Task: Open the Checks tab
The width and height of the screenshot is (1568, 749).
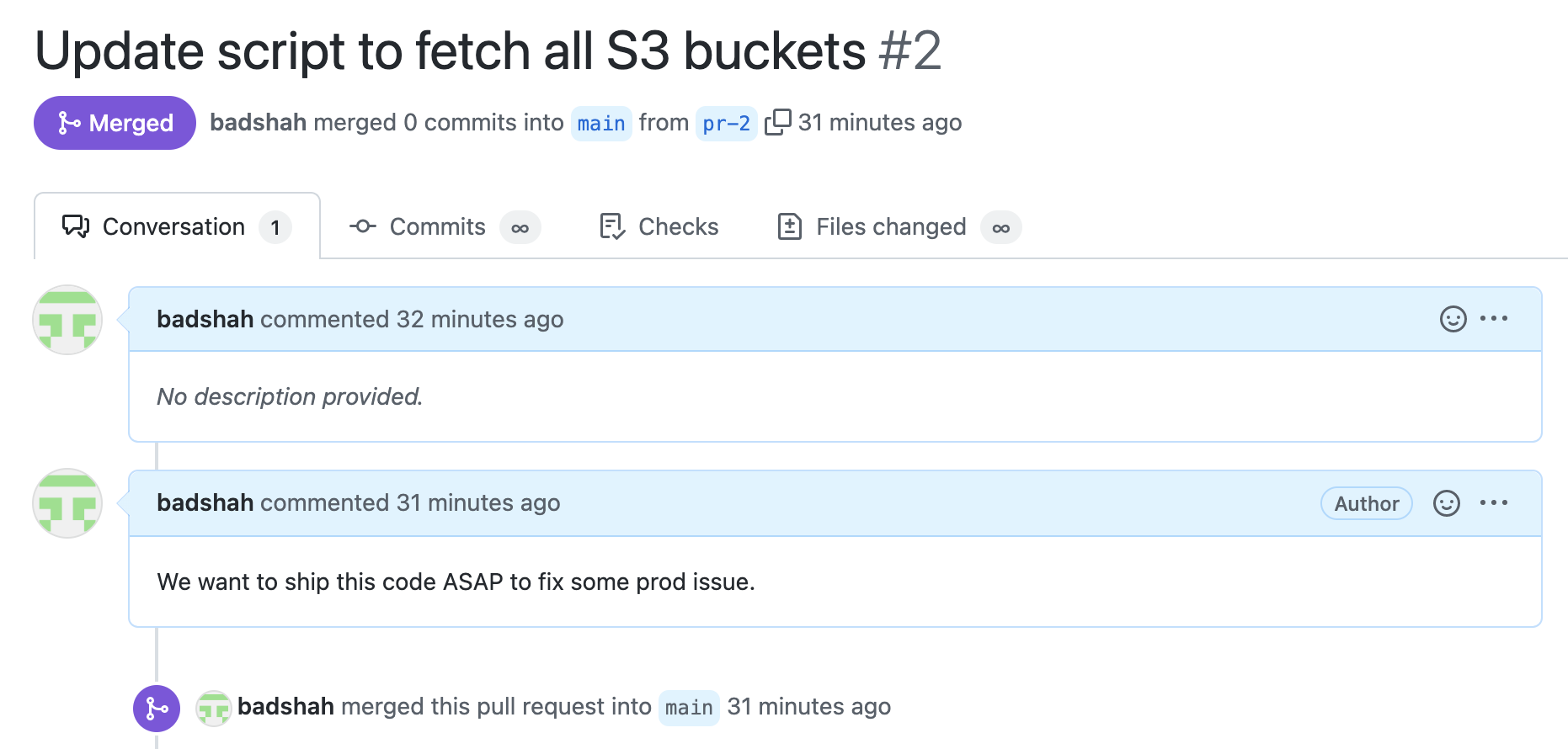Action: pos(659,227)
